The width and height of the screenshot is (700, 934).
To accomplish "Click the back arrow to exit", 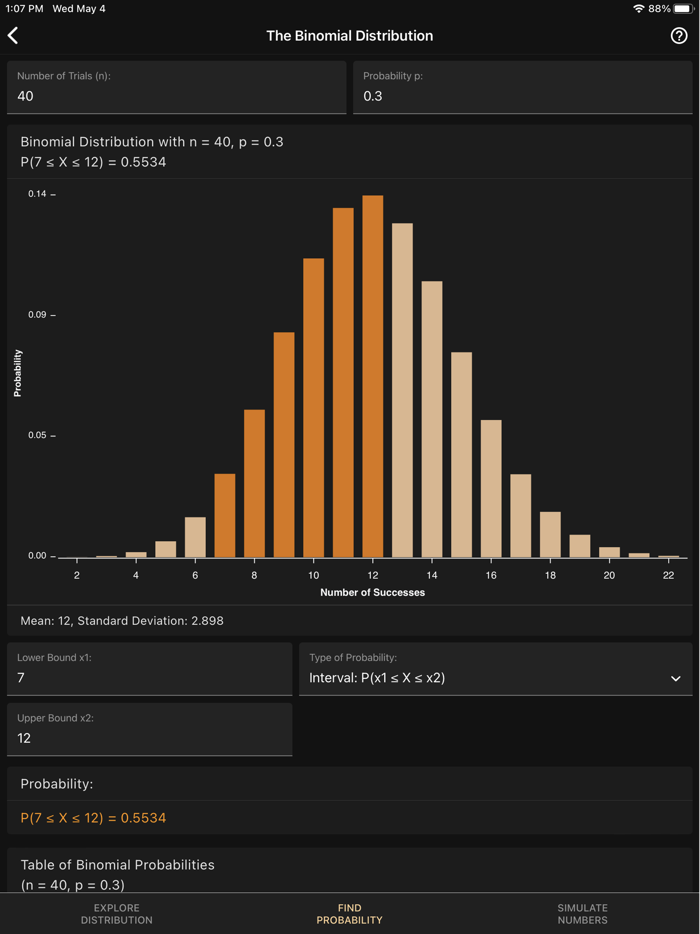I will coord(13,35).
